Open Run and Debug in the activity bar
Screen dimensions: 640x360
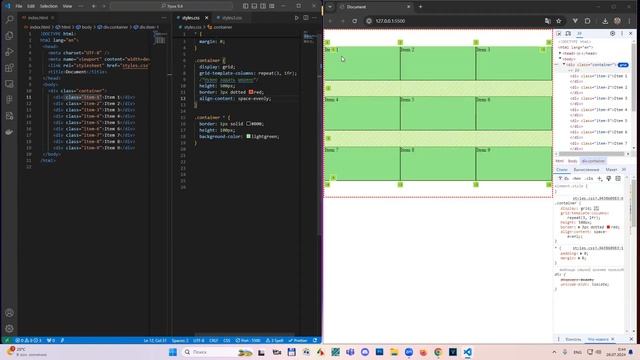[9, 52]
